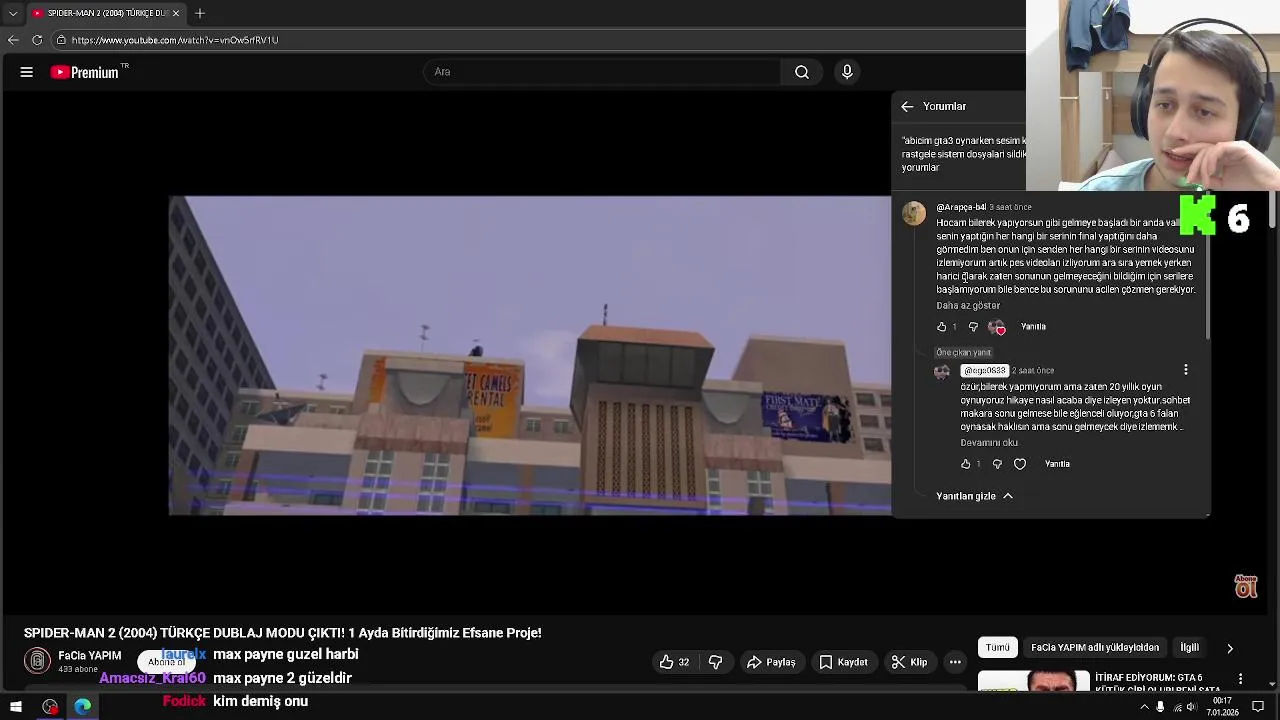Reply to @ags0683 with Yanıtla
Screen dimensions: 1280x720
click(x=1057, y=464)
